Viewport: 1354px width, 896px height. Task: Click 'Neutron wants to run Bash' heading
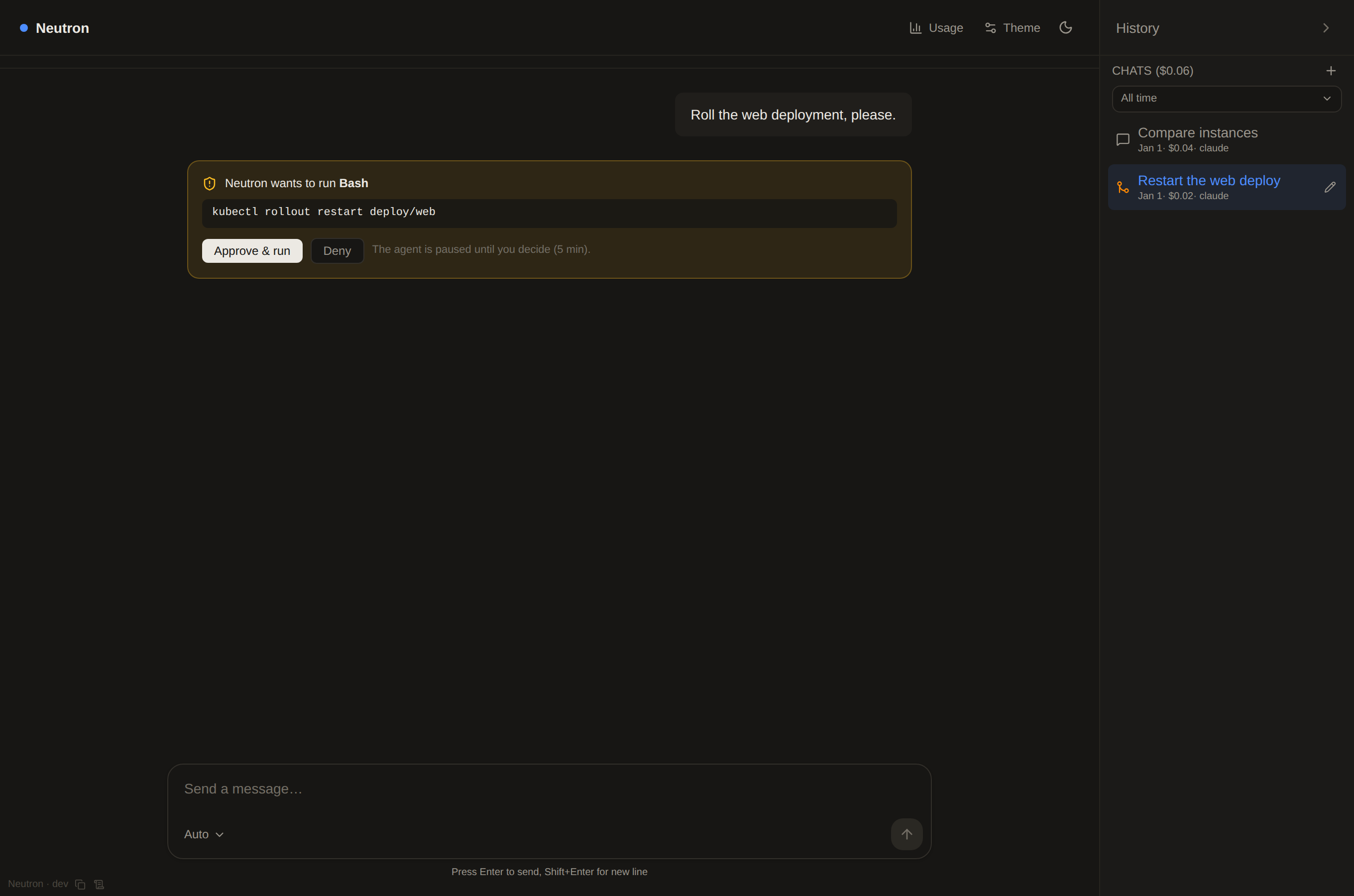coord(297,183)
